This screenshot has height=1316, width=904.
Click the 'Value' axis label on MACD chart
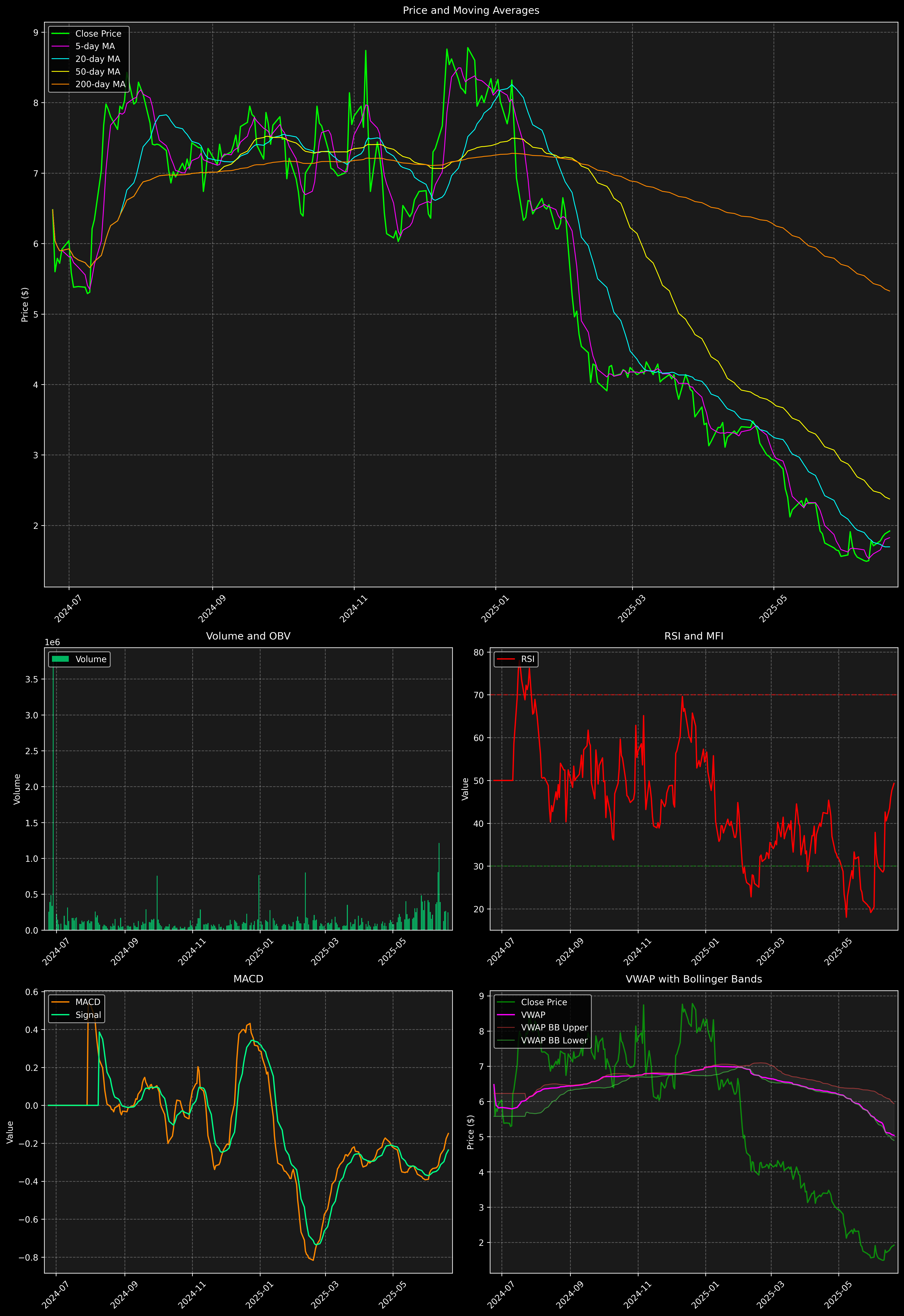pos(10,1132)
